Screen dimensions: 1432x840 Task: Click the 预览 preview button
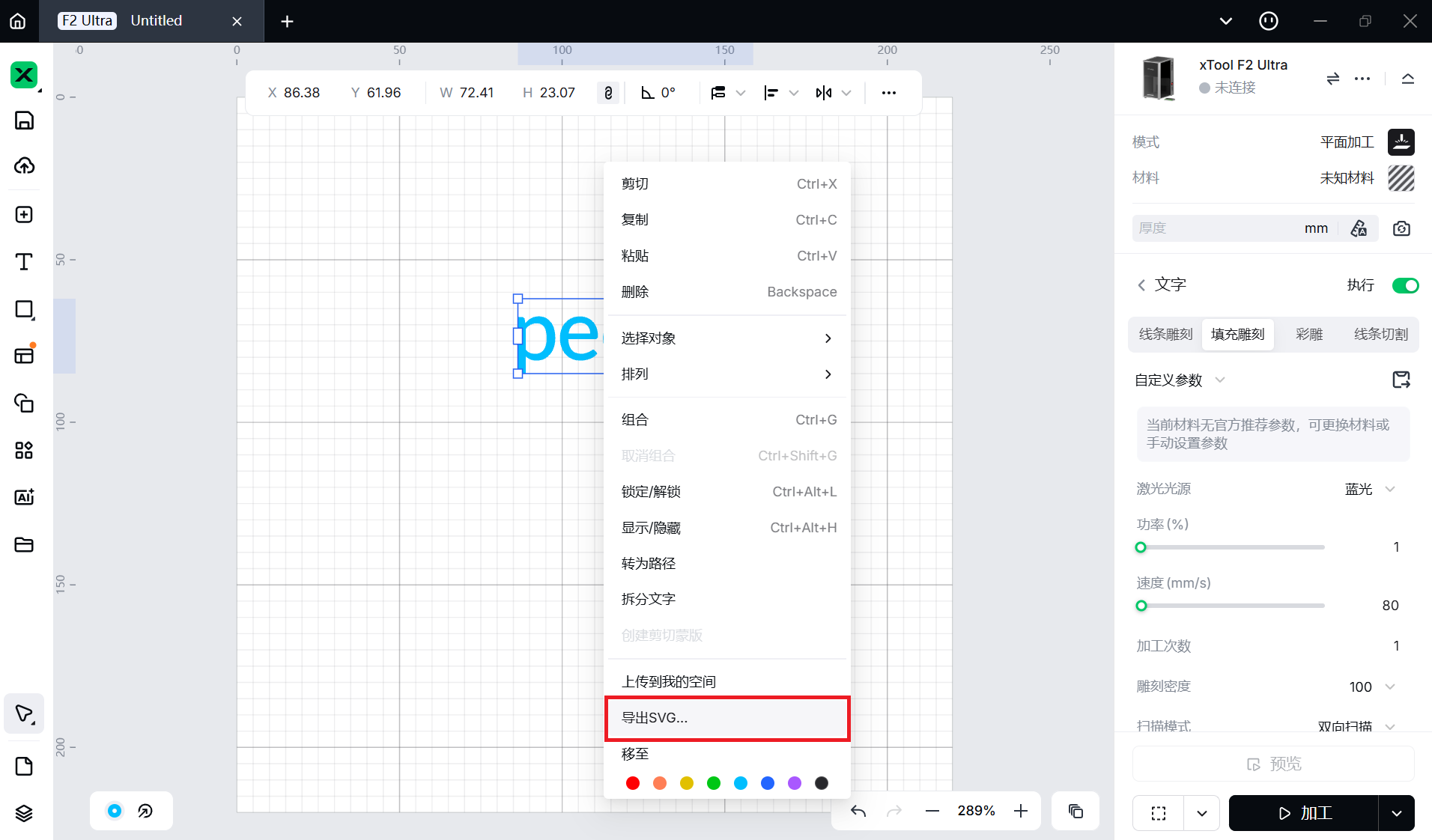pyautogui.click(x=1273, y=764)
